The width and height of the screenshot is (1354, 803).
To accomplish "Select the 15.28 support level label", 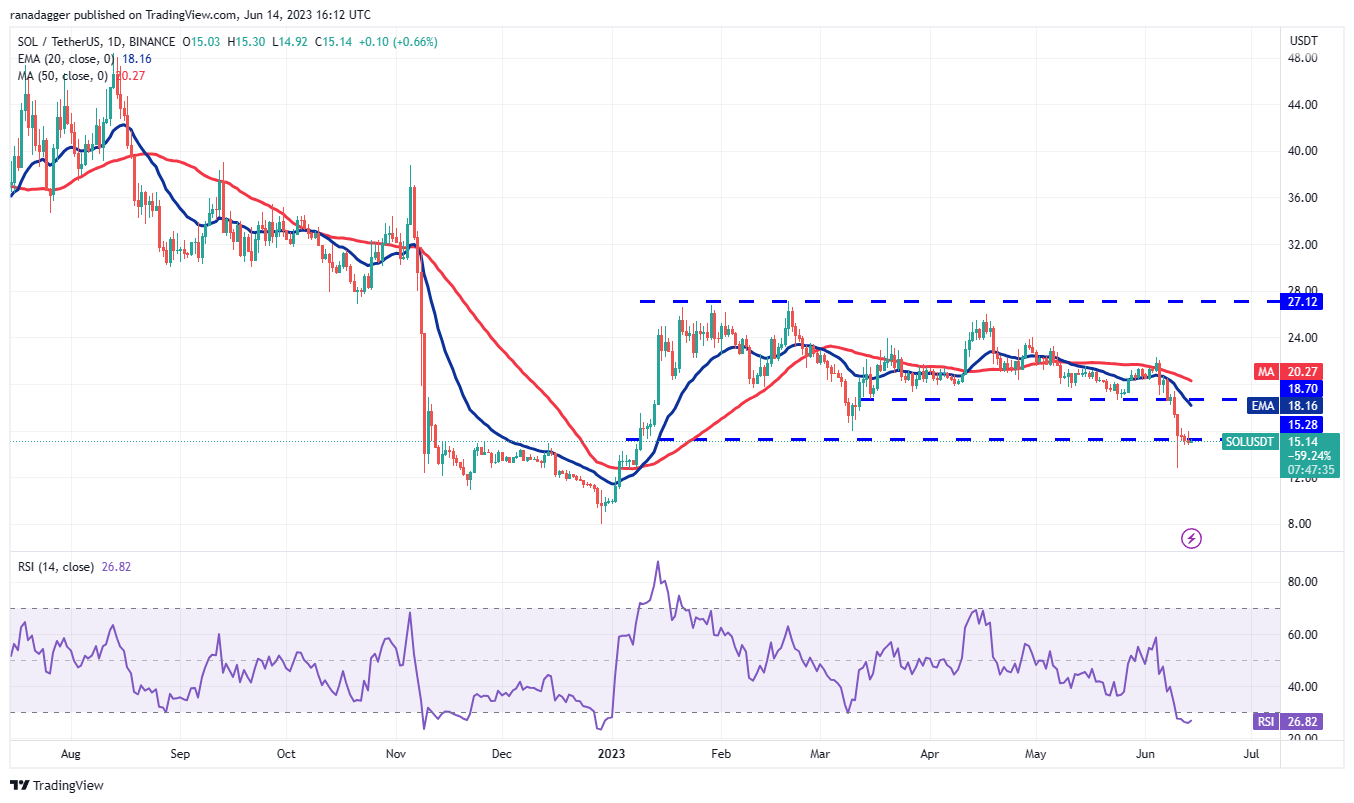I will coord(1307,426).
